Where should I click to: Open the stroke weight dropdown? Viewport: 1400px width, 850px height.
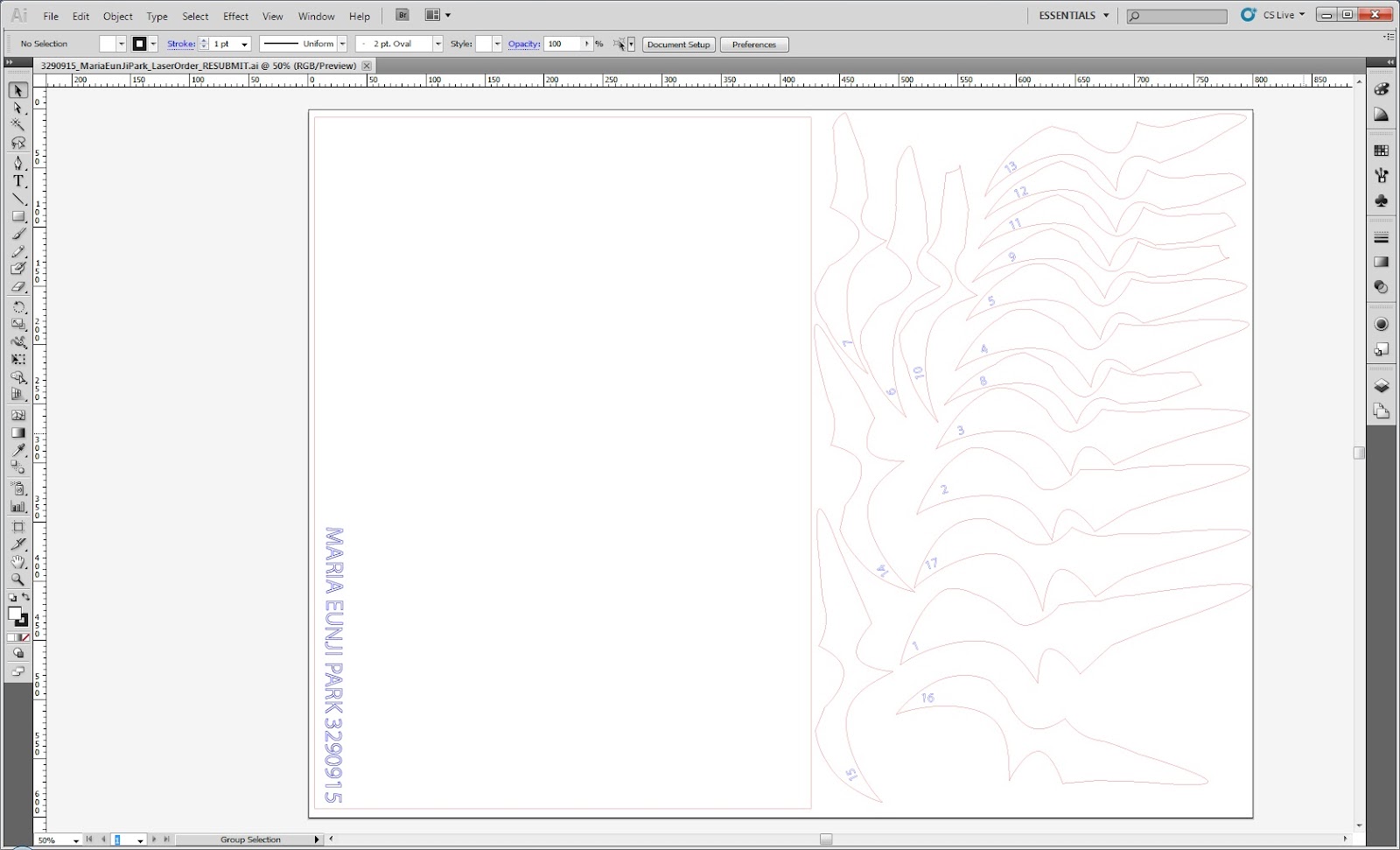(244, 44)
